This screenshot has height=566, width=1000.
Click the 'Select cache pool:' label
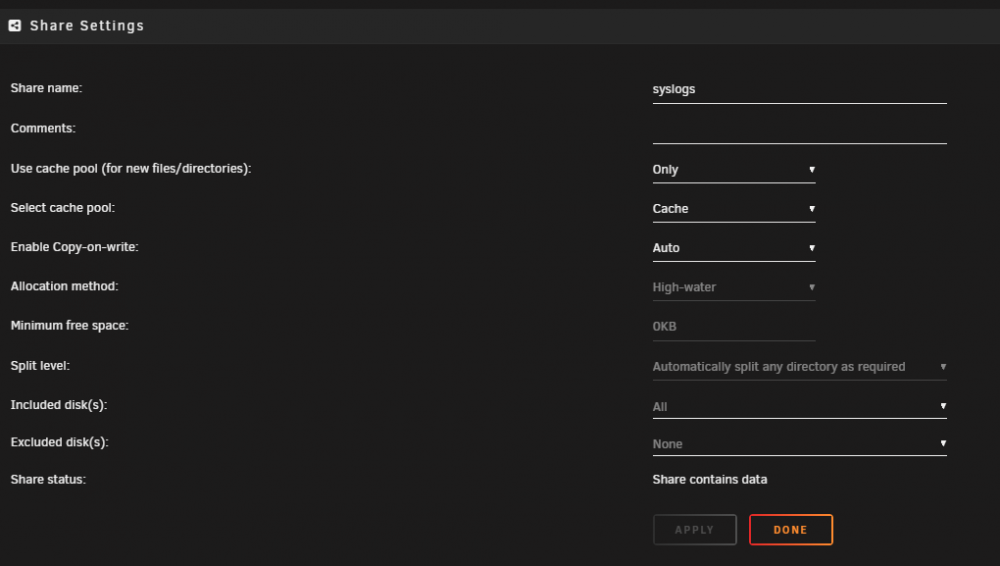pos(62,207)
